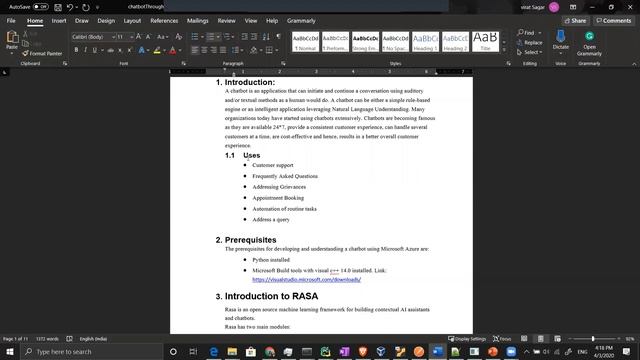
Task: Switch to Web Layout view icon
Action: 557,339
